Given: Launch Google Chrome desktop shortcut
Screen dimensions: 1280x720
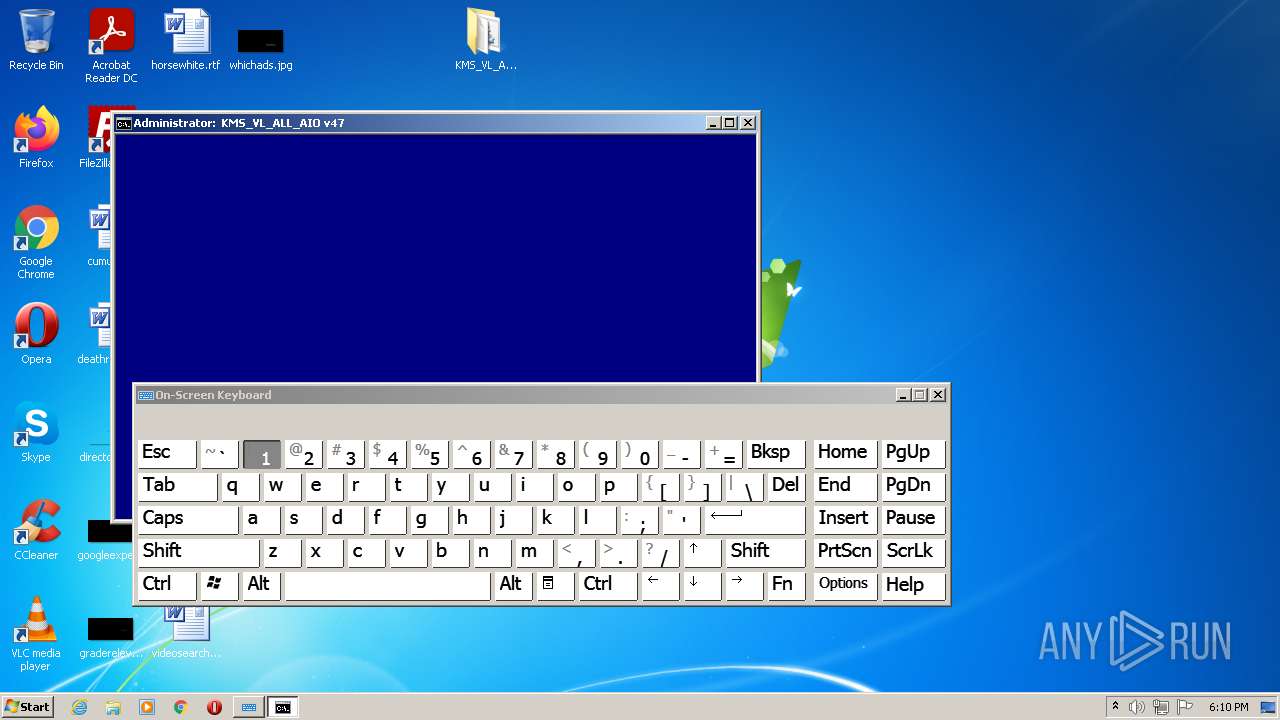Looking at the screenshot, I should 36,242.
